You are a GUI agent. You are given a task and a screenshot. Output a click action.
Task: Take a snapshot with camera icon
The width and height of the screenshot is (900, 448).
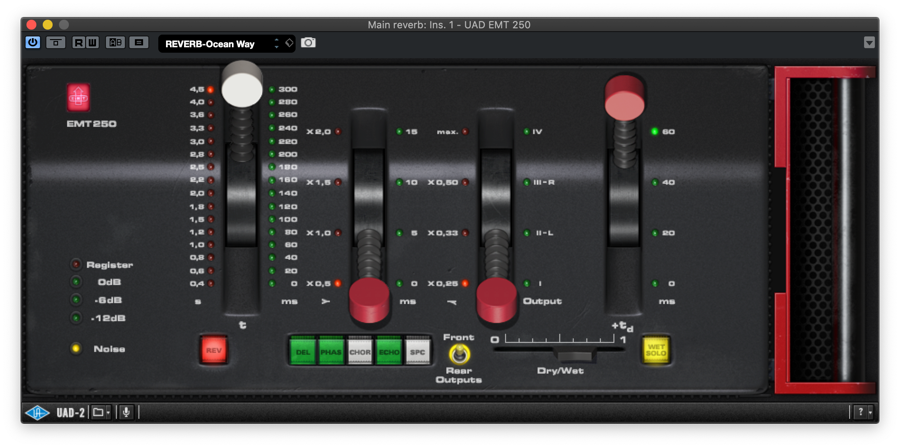[308, 43]
